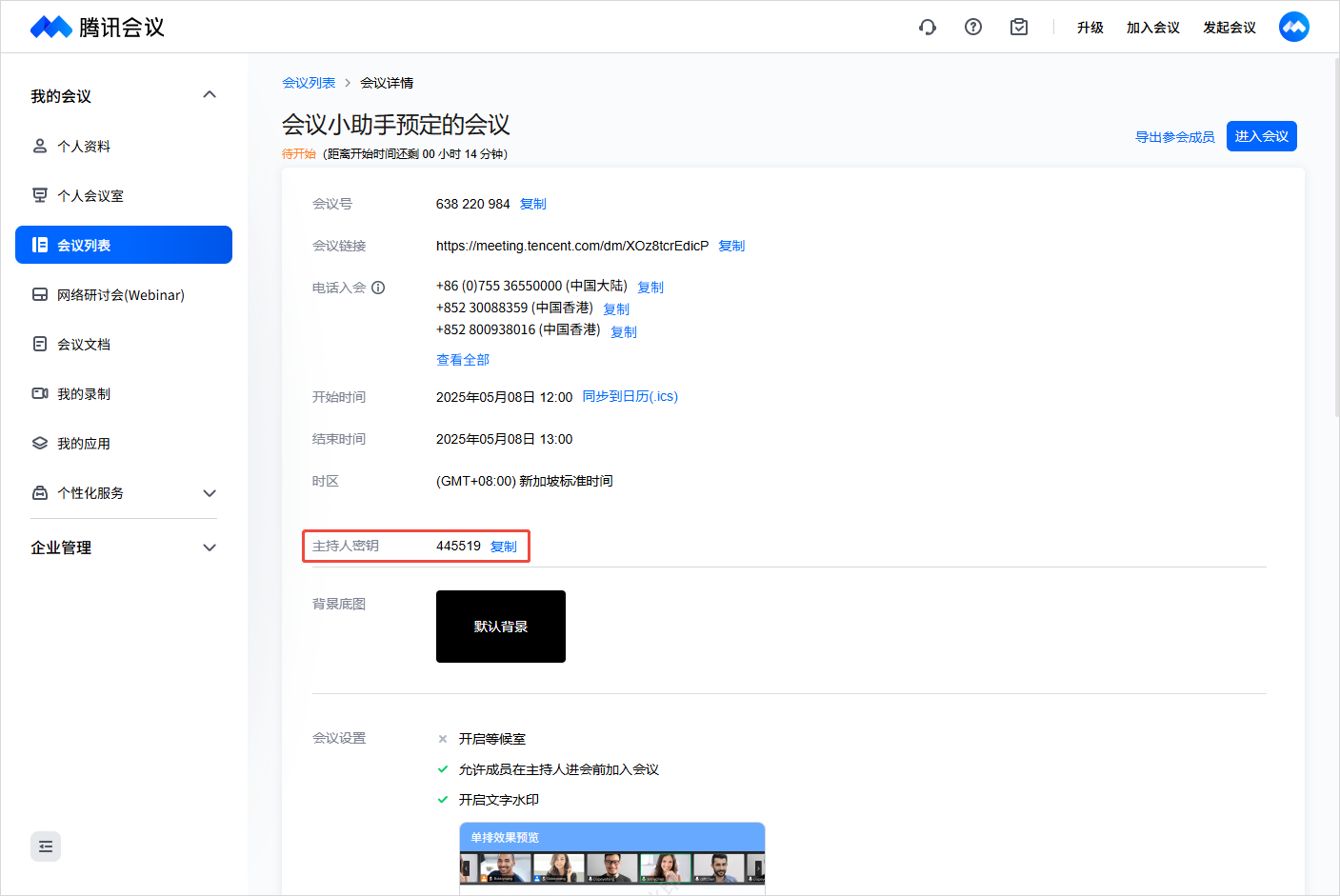Open 我的应用 menu item

[x=124, y=443]
